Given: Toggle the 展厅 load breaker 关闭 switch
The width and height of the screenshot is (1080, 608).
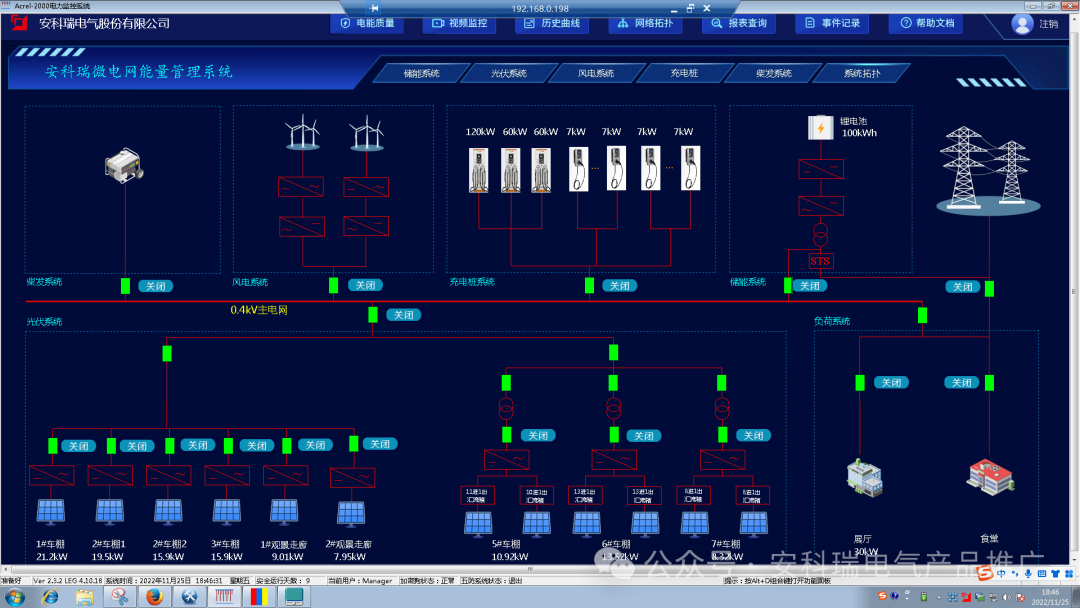Looking at the screenshot, I should coord(891,382).
